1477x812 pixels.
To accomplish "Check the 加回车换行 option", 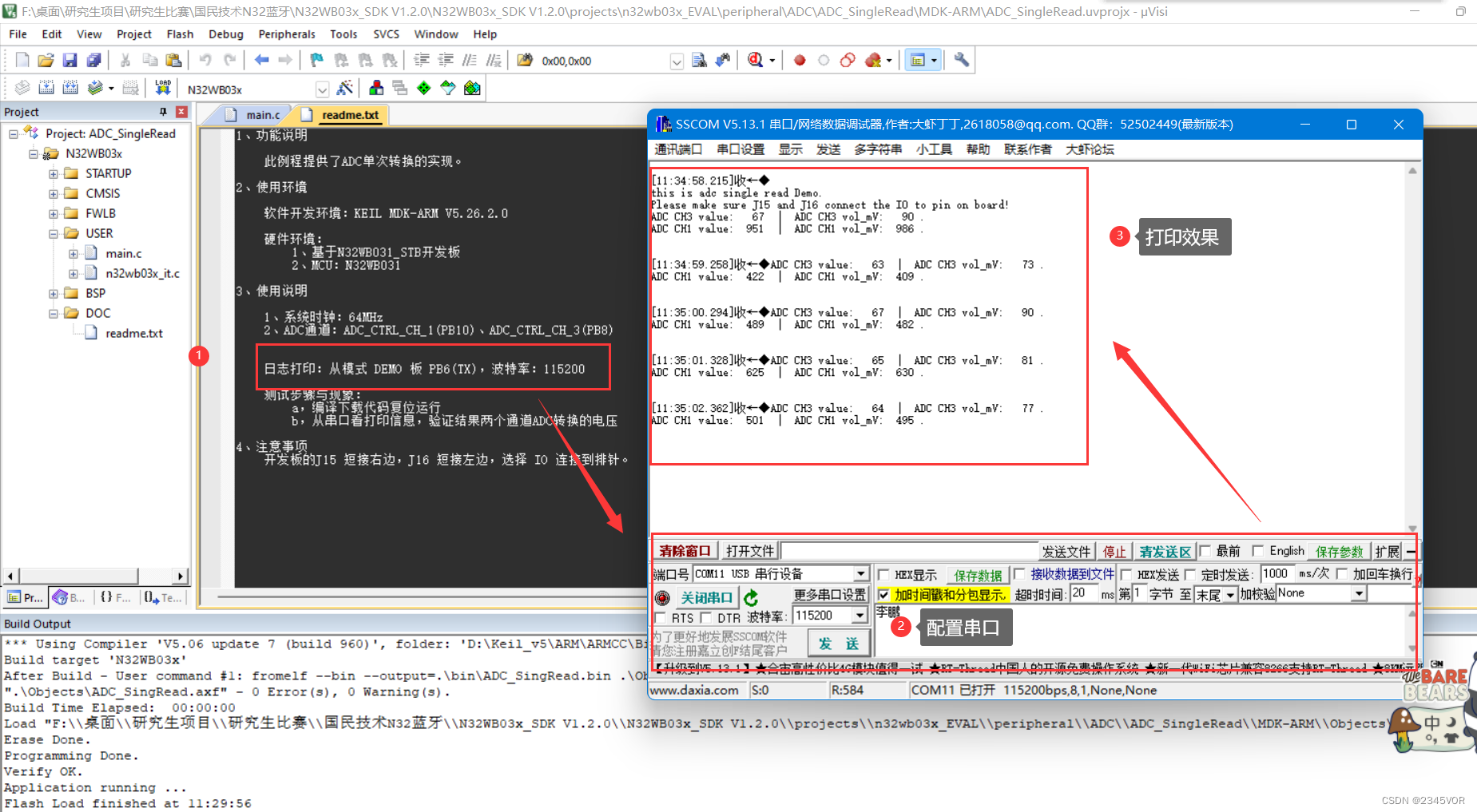I will pyautogui.click(x=1342, y=574).
